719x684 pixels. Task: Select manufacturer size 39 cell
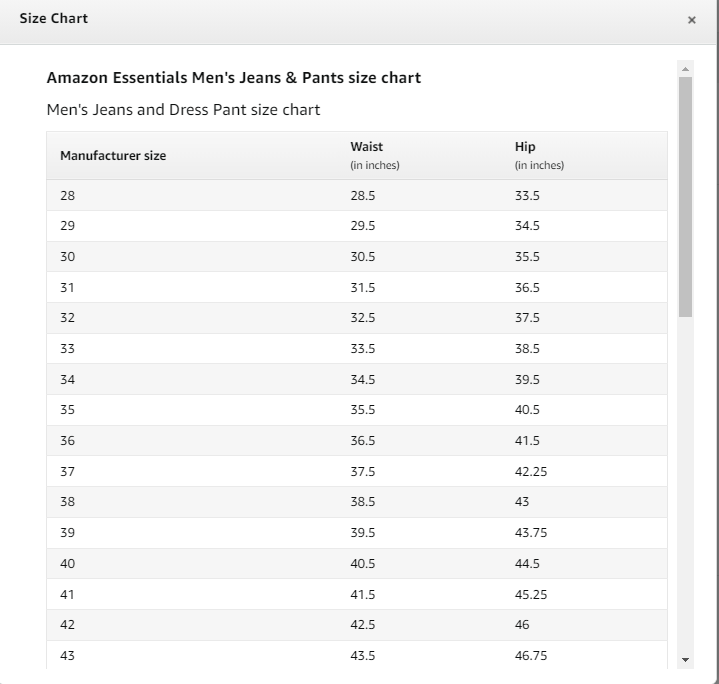pos(67,532)
